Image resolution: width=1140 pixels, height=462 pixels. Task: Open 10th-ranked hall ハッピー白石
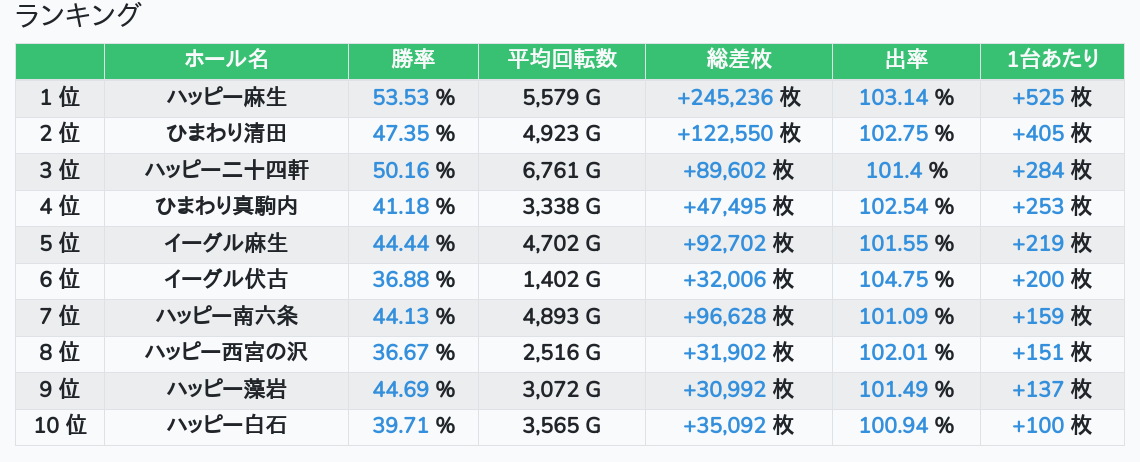pyautogui.click(x=226, y=426)
